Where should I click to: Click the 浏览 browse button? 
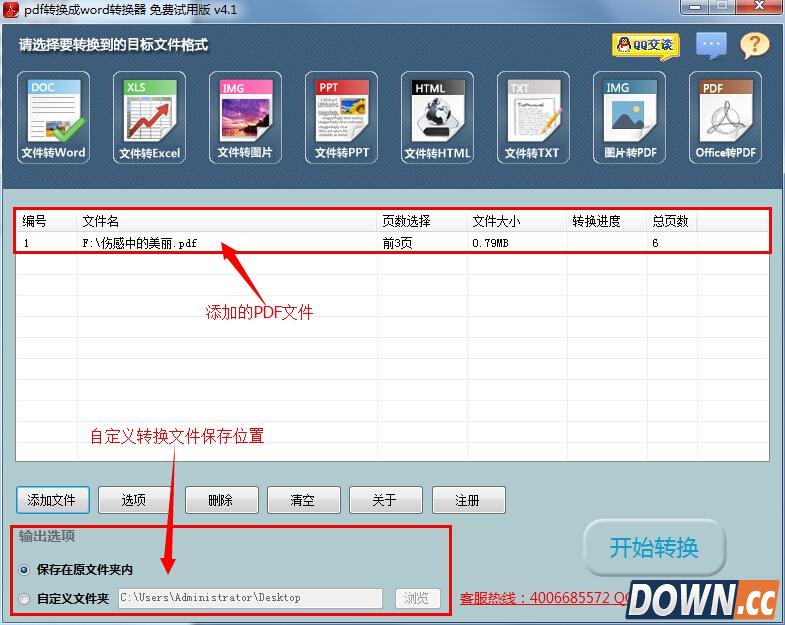417,598
